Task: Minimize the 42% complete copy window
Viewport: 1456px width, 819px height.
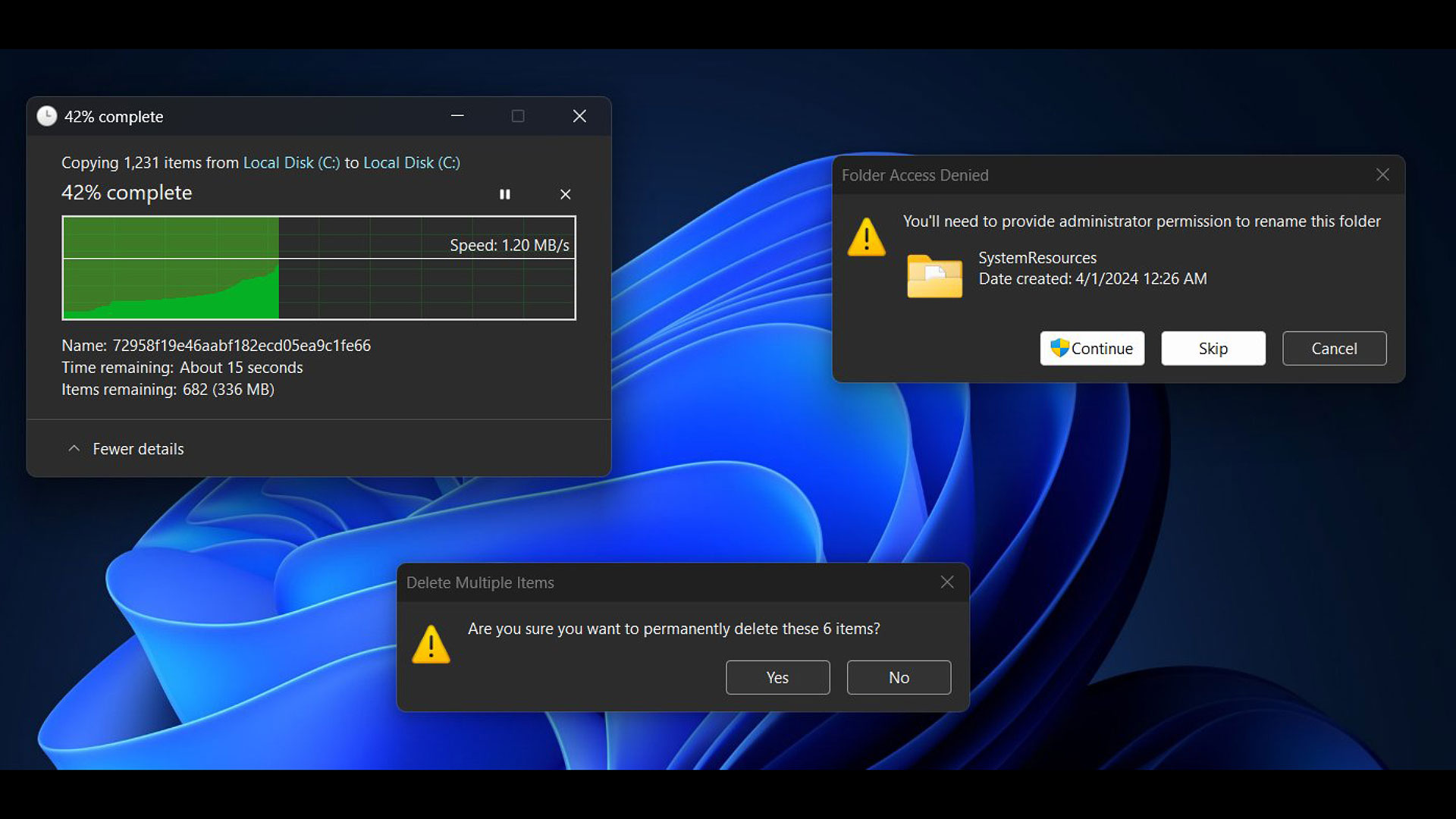Action: coord(457,116)
